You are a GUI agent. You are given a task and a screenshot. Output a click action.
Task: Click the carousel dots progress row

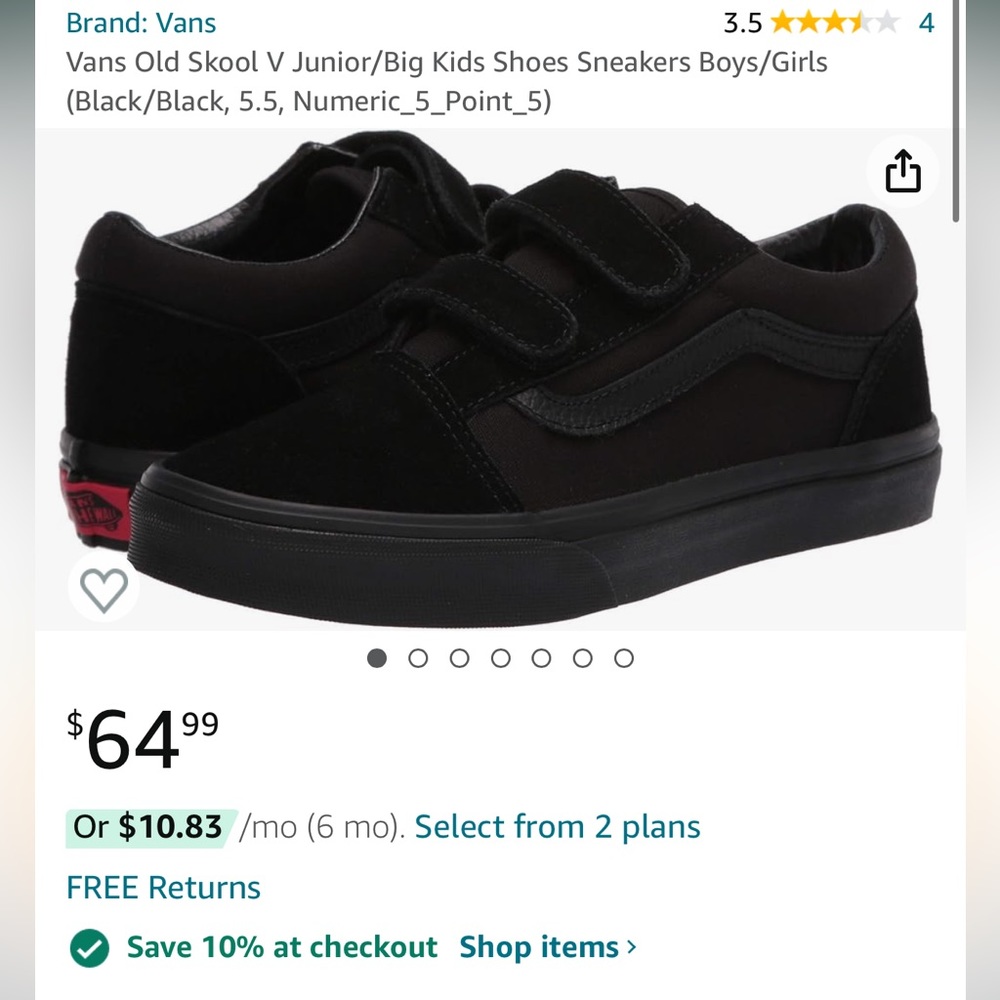point(500,658)
